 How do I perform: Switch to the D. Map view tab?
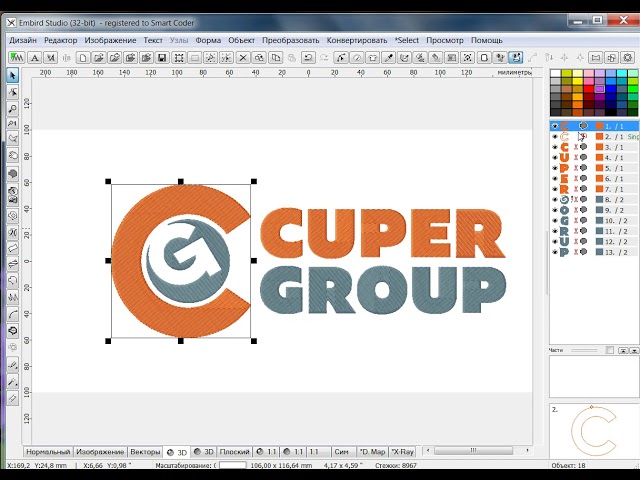point(373,452)
